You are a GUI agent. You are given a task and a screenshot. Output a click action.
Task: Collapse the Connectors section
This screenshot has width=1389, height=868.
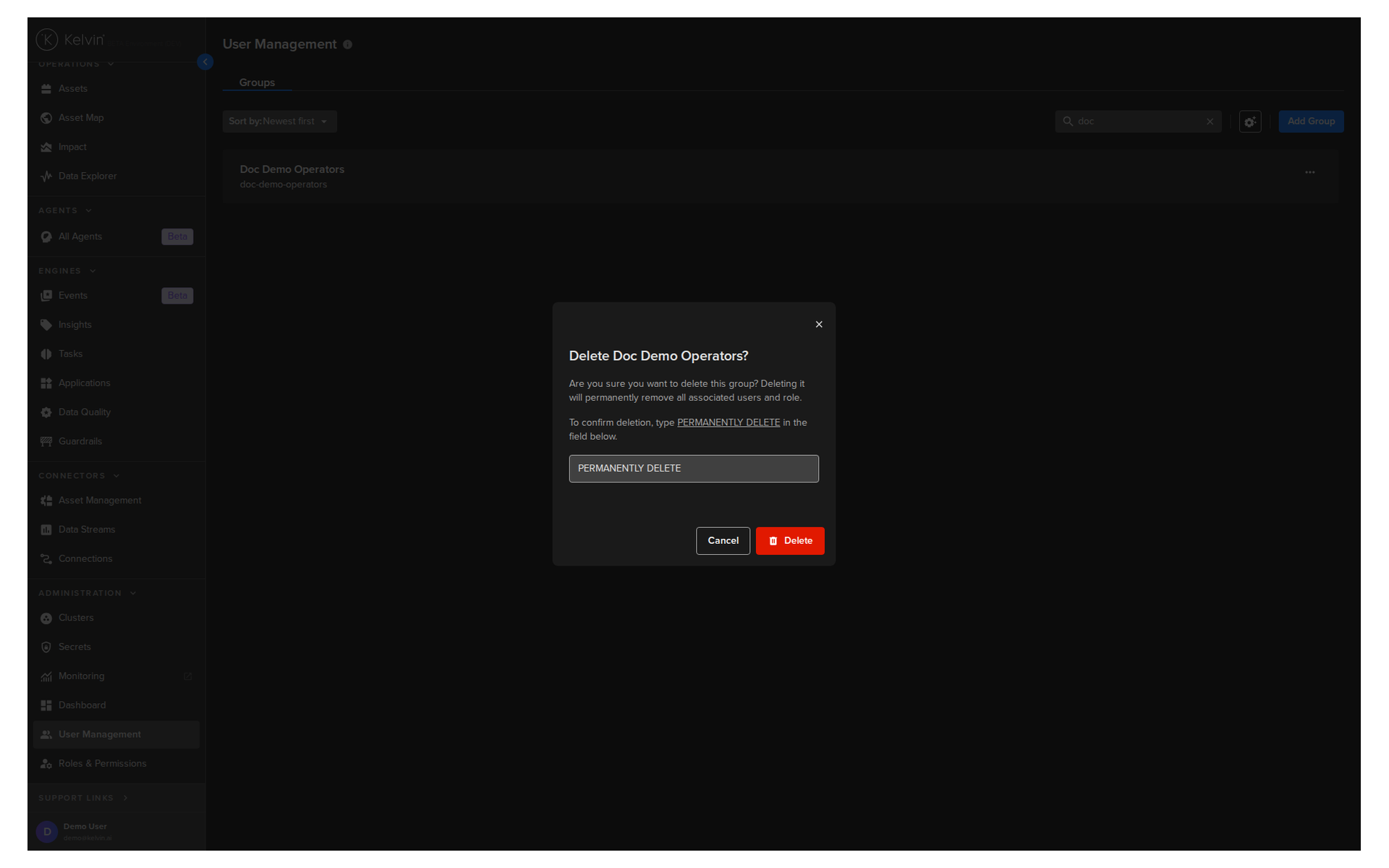tap(79, 476)
